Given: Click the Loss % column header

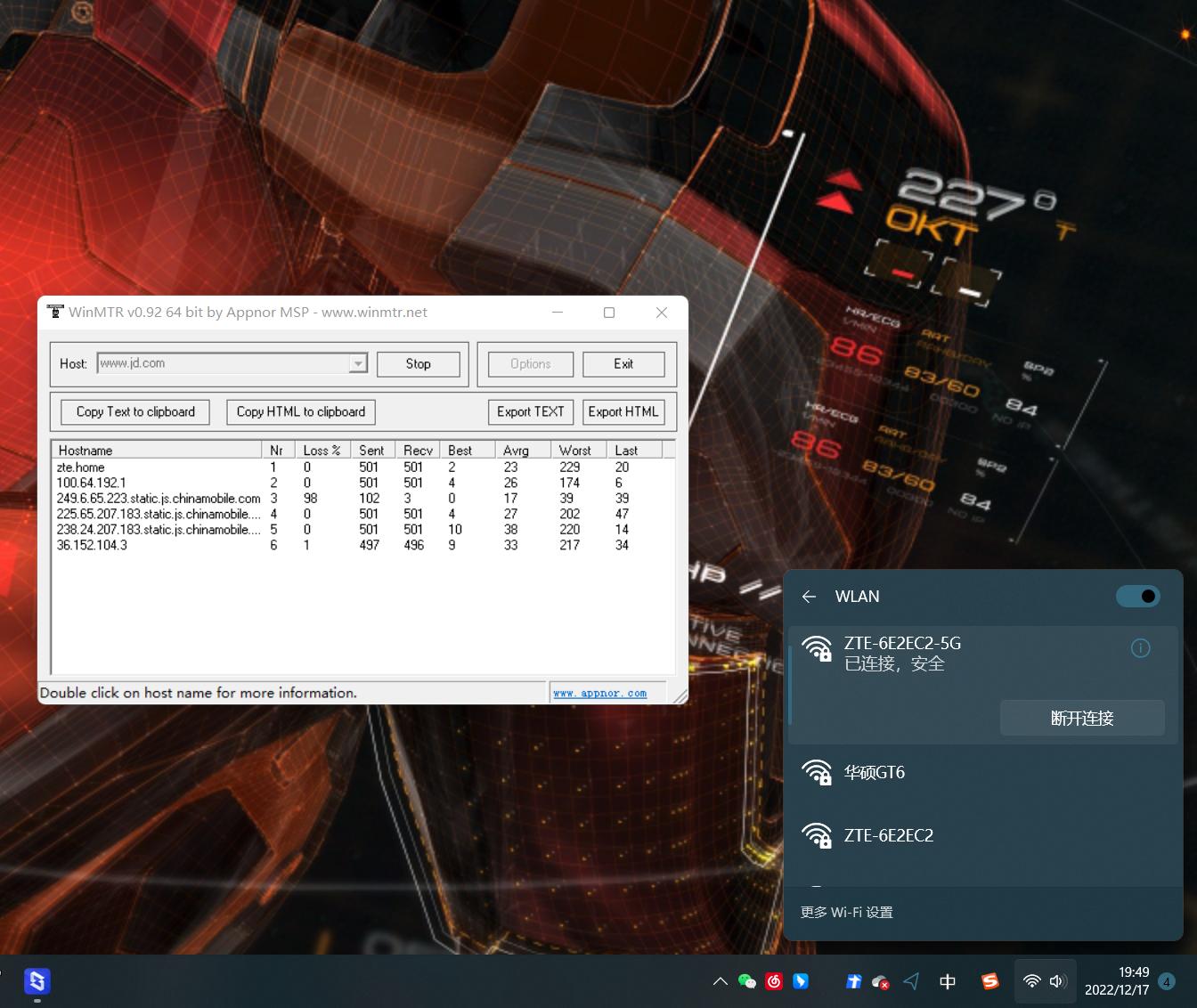Looking at the screenshot, I should coord(322,451).
